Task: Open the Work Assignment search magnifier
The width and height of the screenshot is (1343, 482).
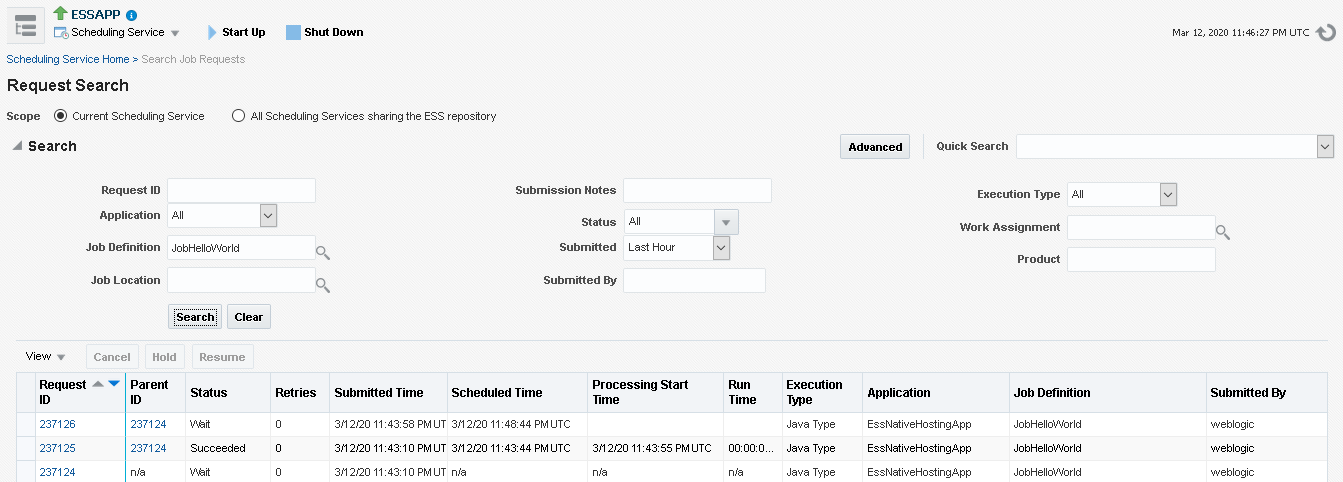Action: point(1223,233)
